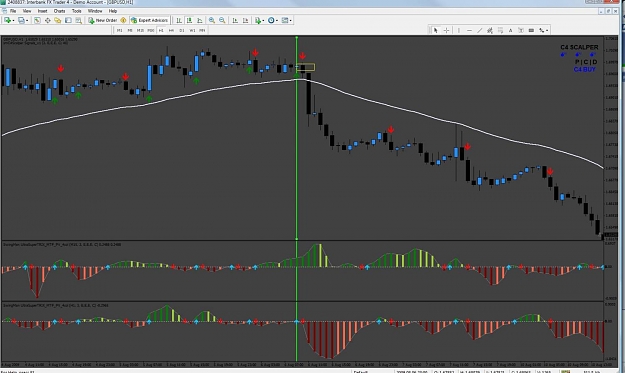This screenshot has width=625, height=373.
Task: Expand the Indicators dropdown arrow
Action: 263,20
